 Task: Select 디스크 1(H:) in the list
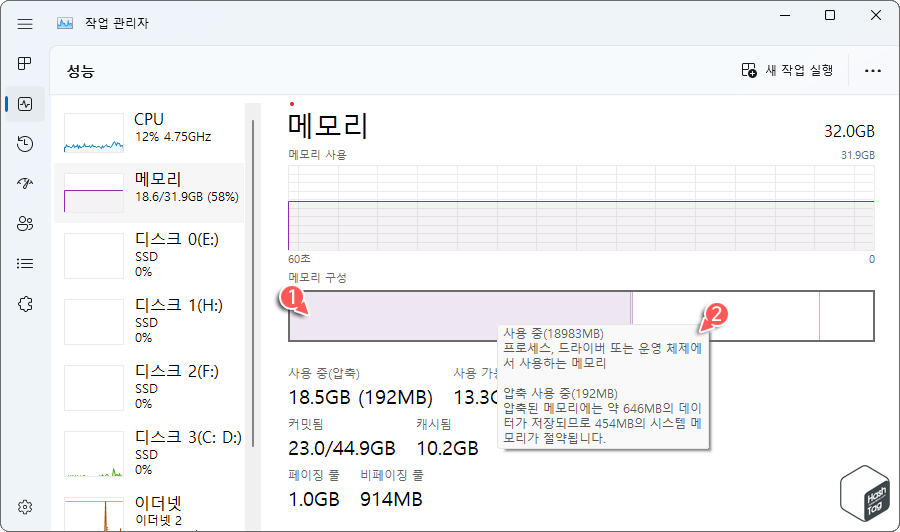click(149, 321)
